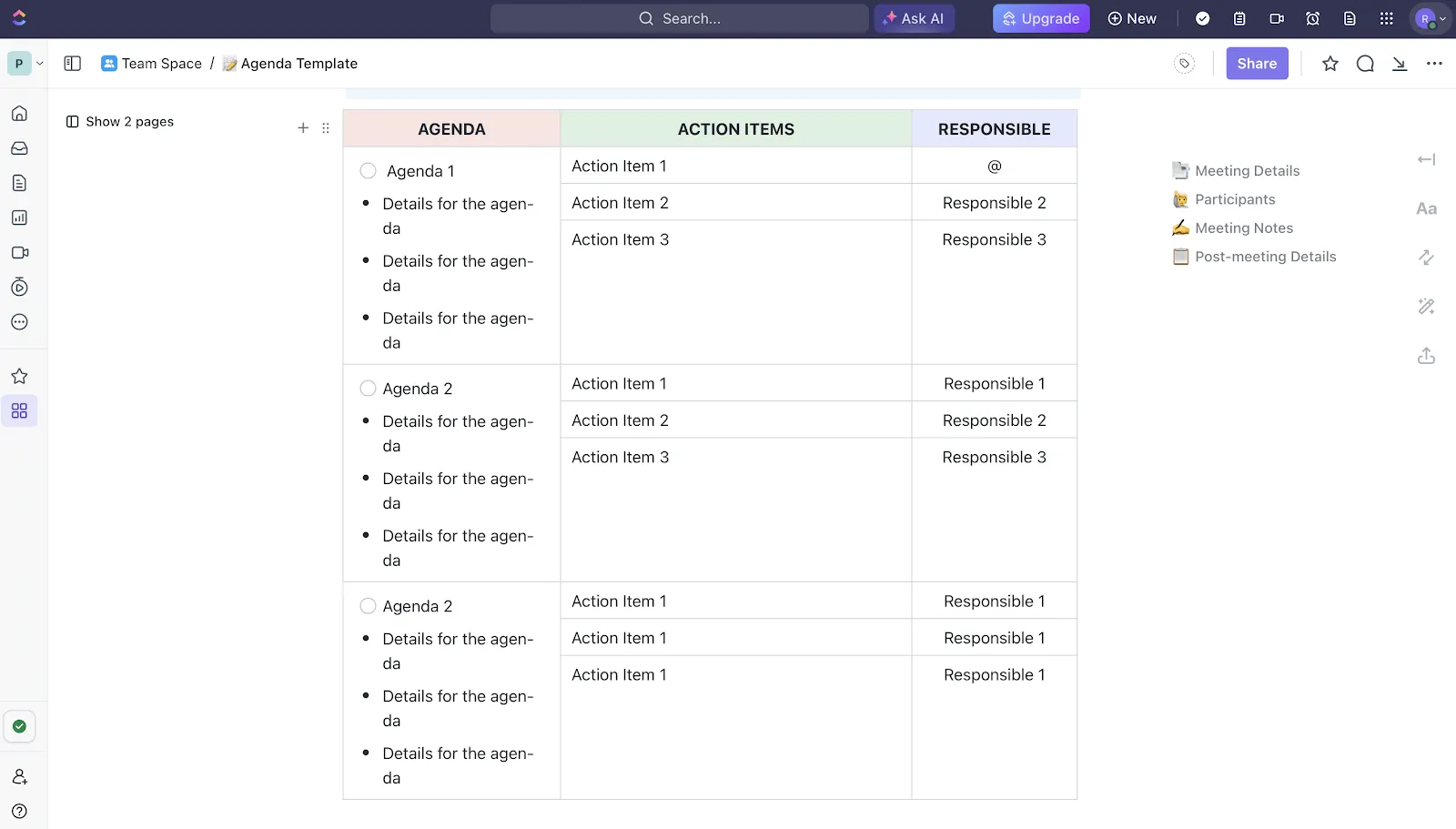Open Spaces grid icon in sidebar
1456x829 pixels.
(x=19, y=410)
